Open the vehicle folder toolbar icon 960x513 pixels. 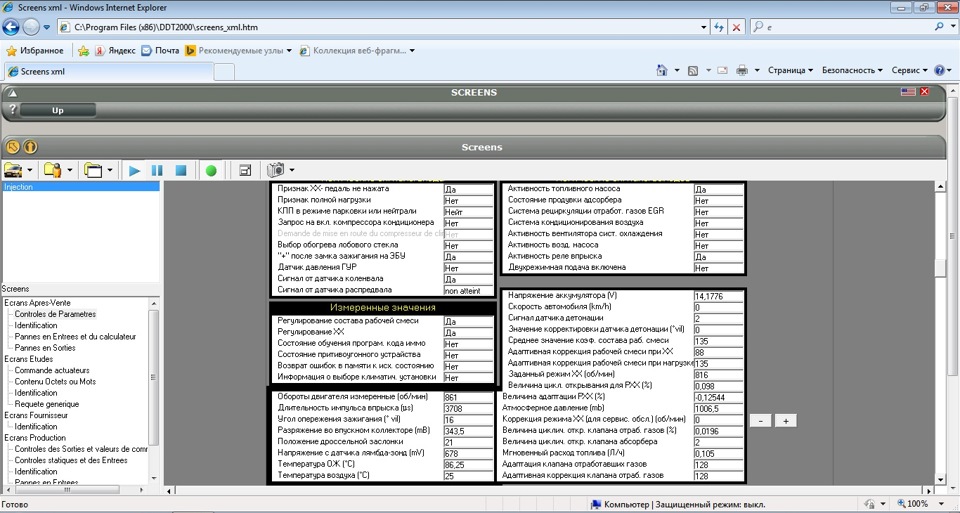(x=13, y=170)
